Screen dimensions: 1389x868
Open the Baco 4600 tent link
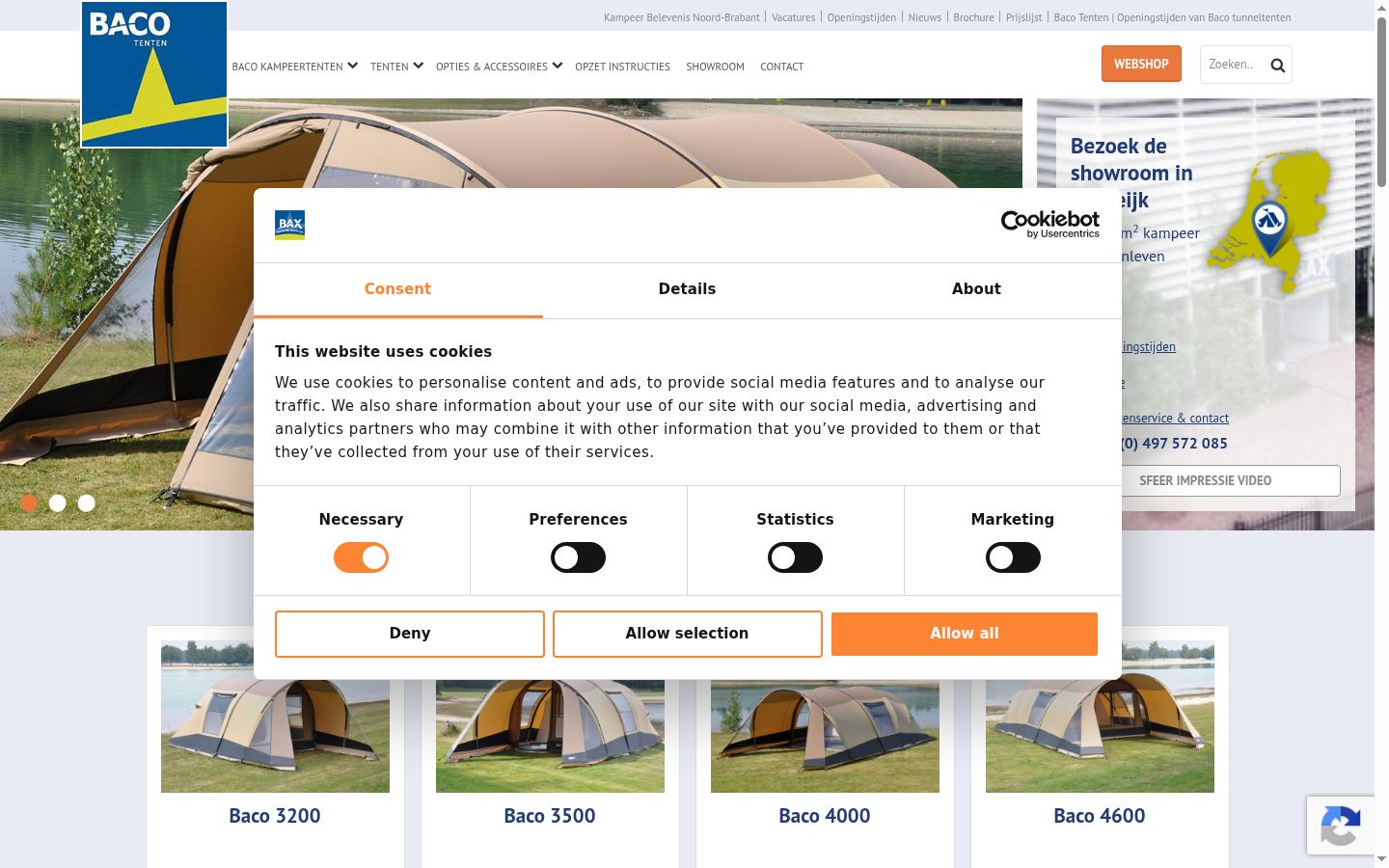pyautogui.click(x=1100, y=816)
